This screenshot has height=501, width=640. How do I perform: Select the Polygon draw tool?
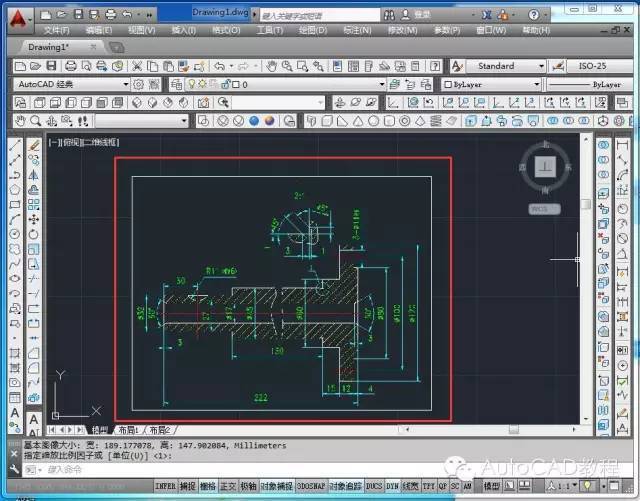coord(15,189)
